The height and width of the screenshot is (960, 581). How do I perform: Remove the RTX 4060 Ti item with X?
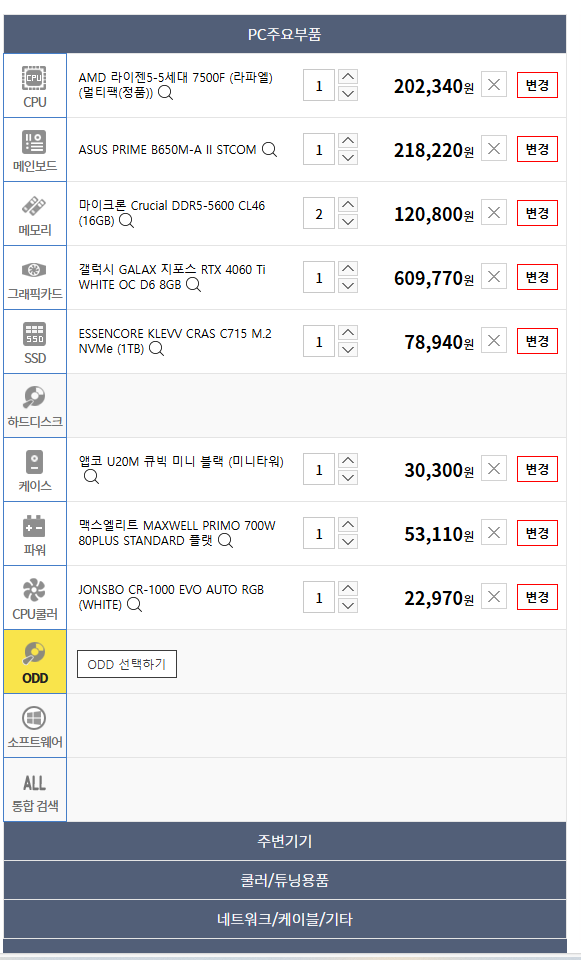coord(493,277)
